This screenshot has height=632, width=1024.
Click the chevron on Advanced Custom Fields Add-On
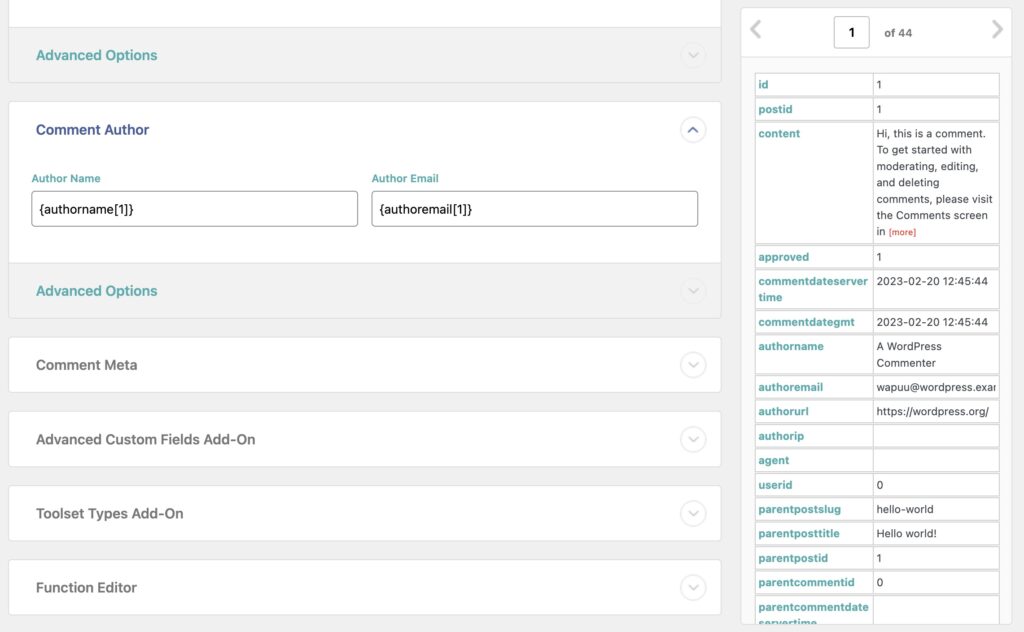[693, 439]
